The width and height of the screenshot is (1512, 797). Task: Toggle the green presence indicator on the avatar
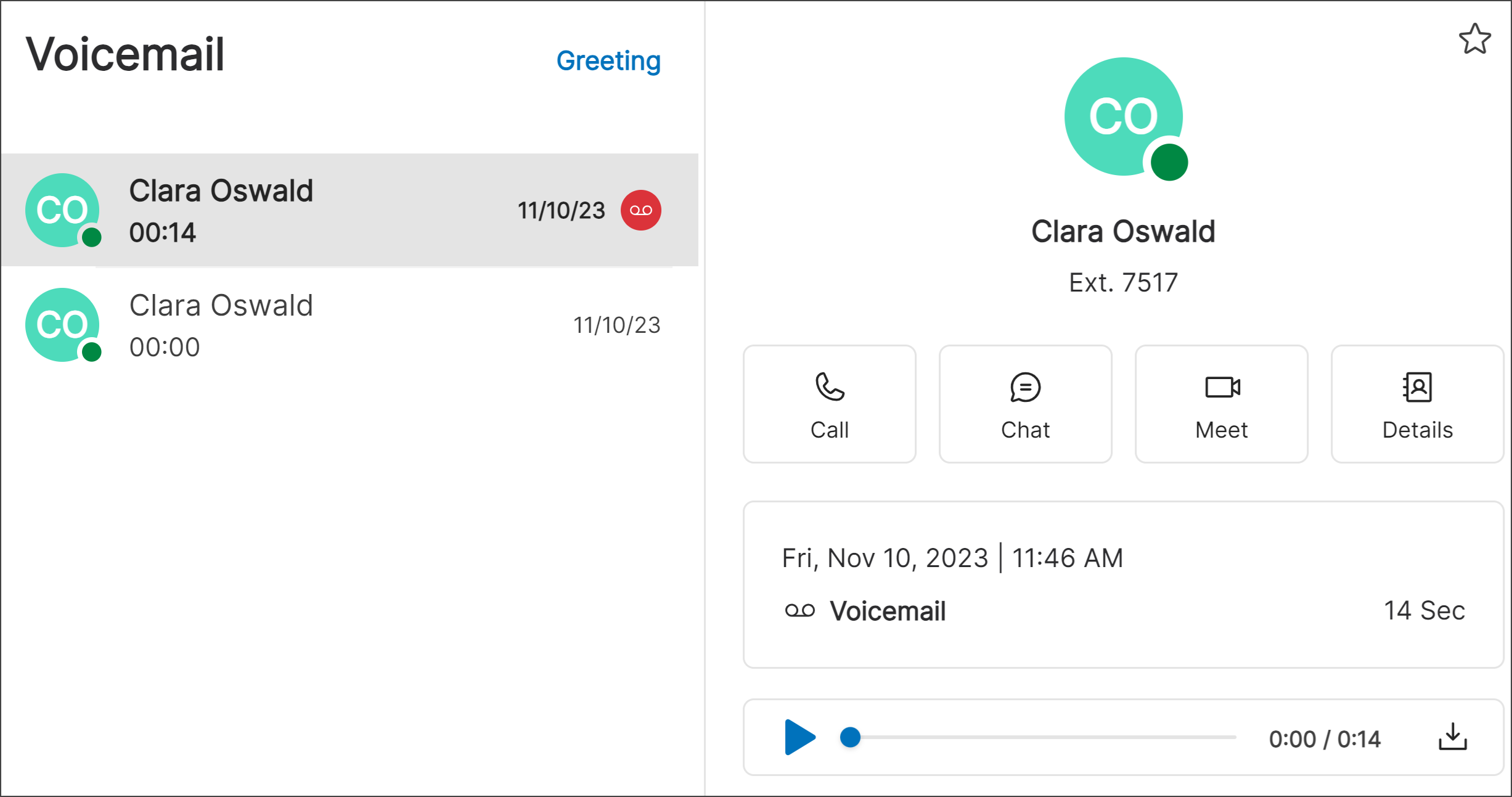1169,161
